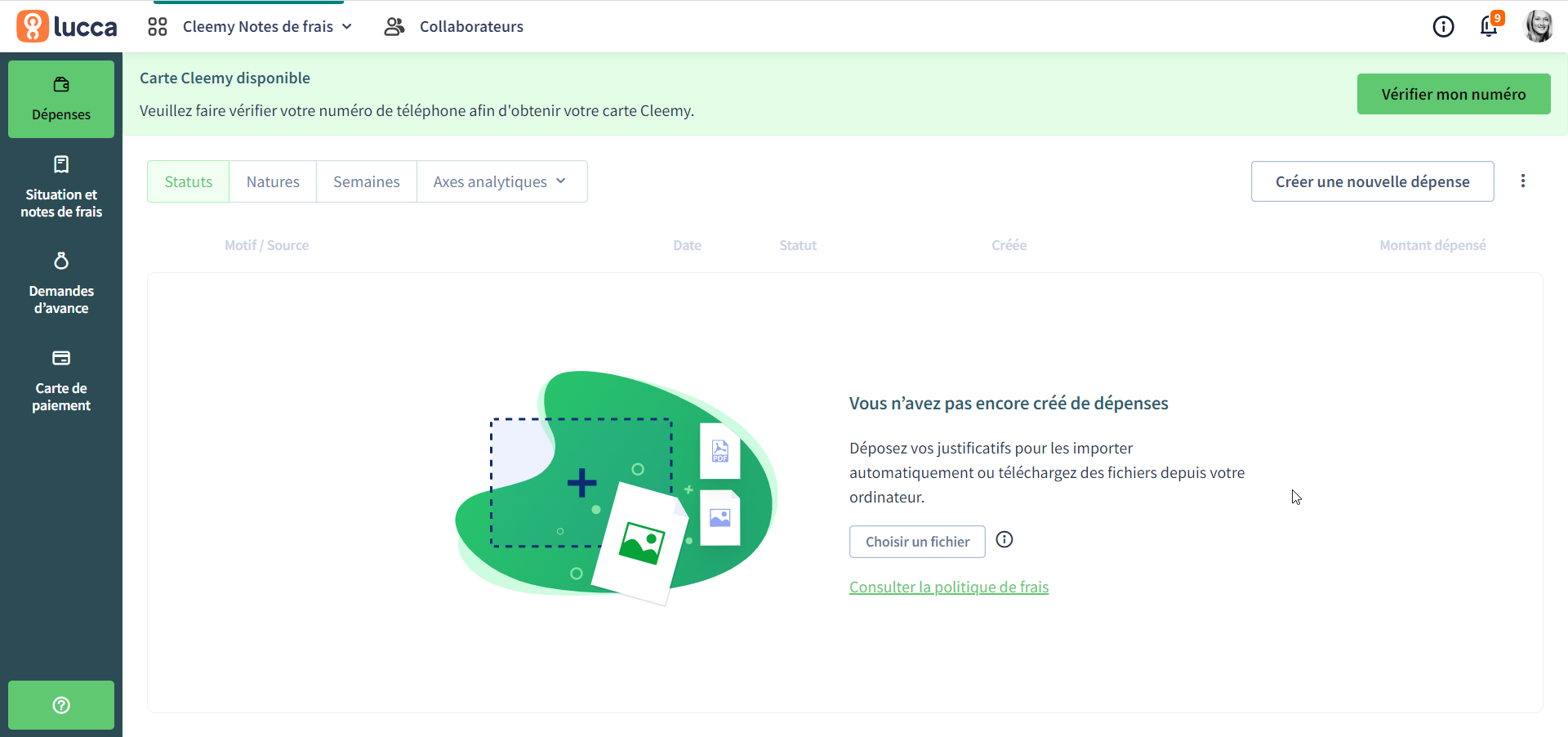Click the Statut column header

point(798,245)
